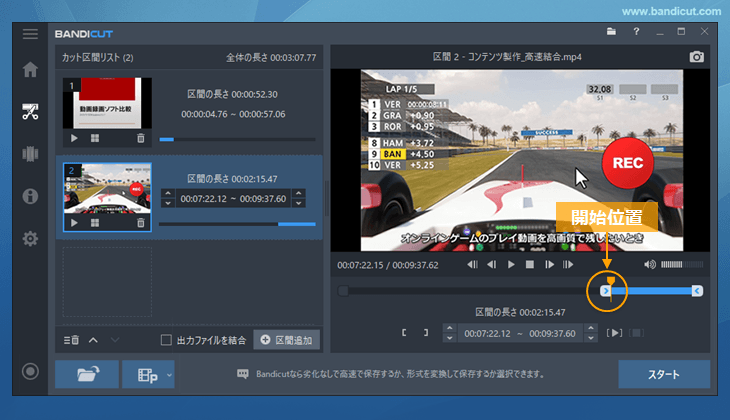The height and width of the screenshot is (420, 730).
Task: Increase end time under preview
Action: tap(591, 328)
